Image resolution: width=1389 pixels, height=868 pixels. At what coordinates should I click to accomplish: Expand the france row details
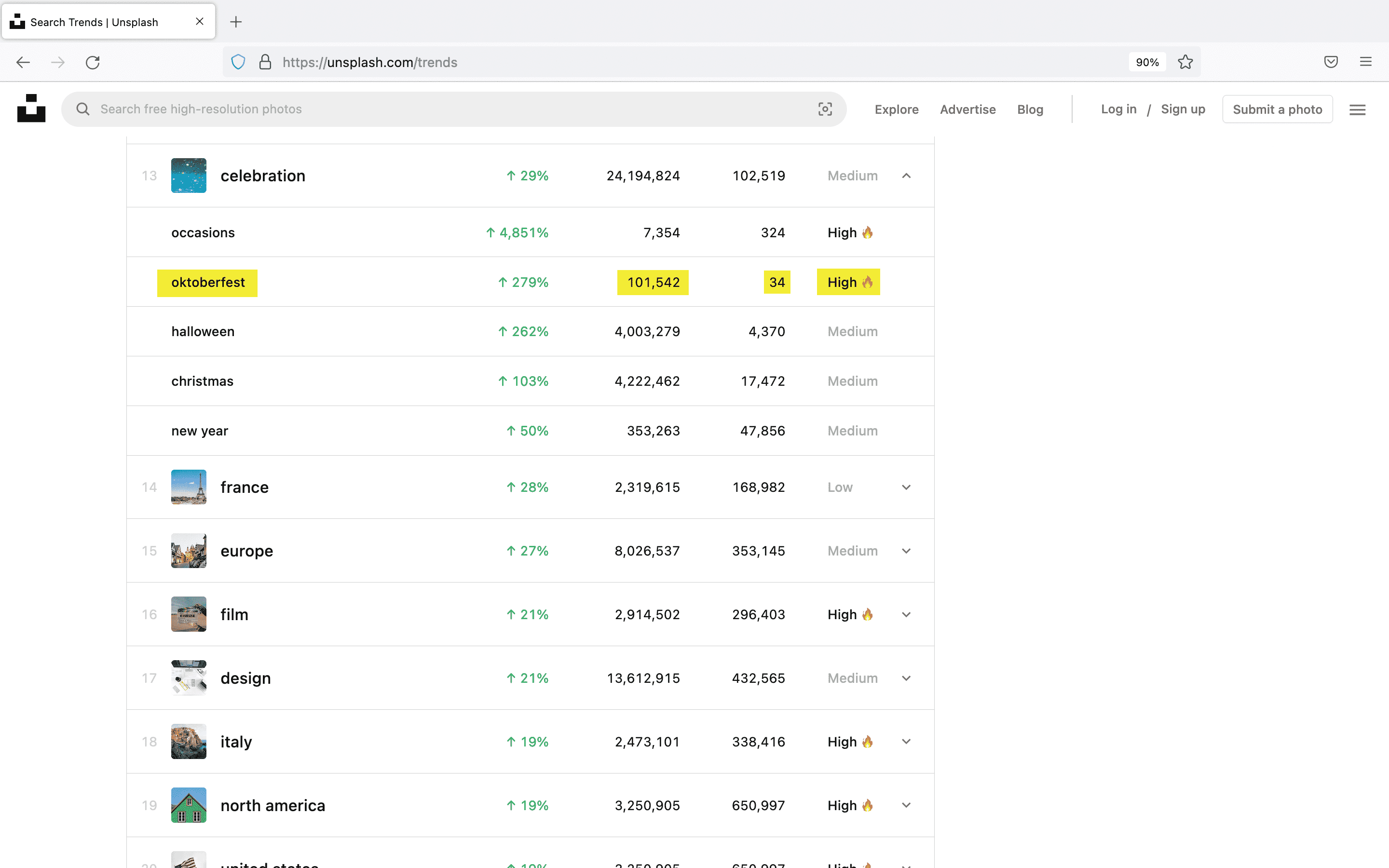(906, 488)
